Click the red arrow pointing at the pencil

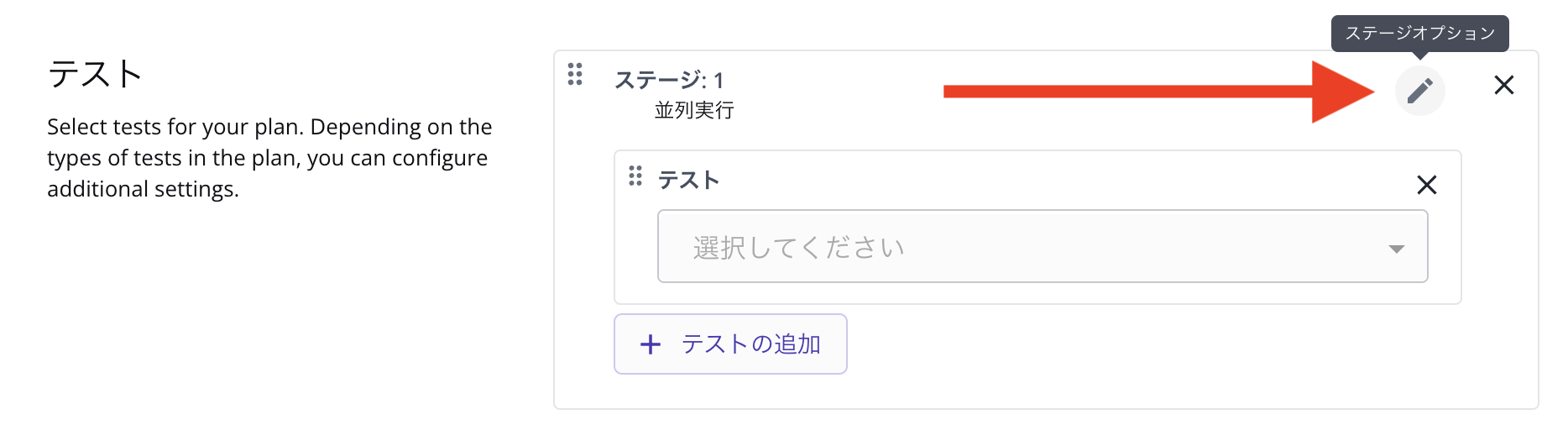coord(1158,92)
